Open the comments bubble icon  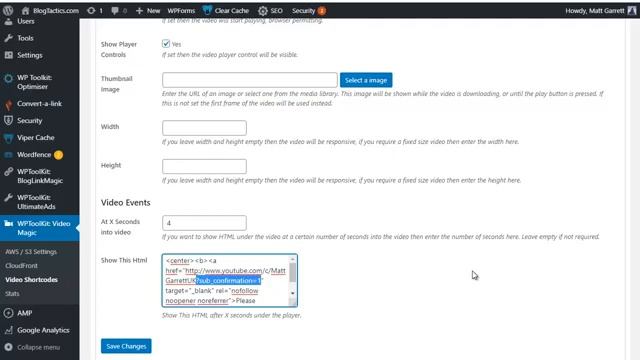click(119, 11)
